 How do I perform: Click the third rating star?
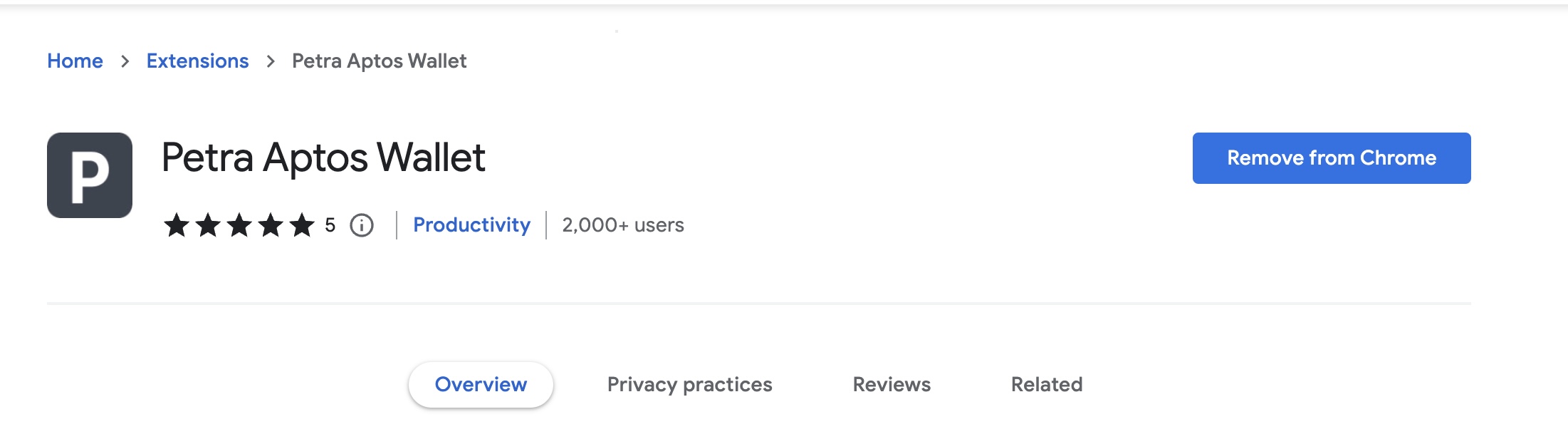click(239, 225)
